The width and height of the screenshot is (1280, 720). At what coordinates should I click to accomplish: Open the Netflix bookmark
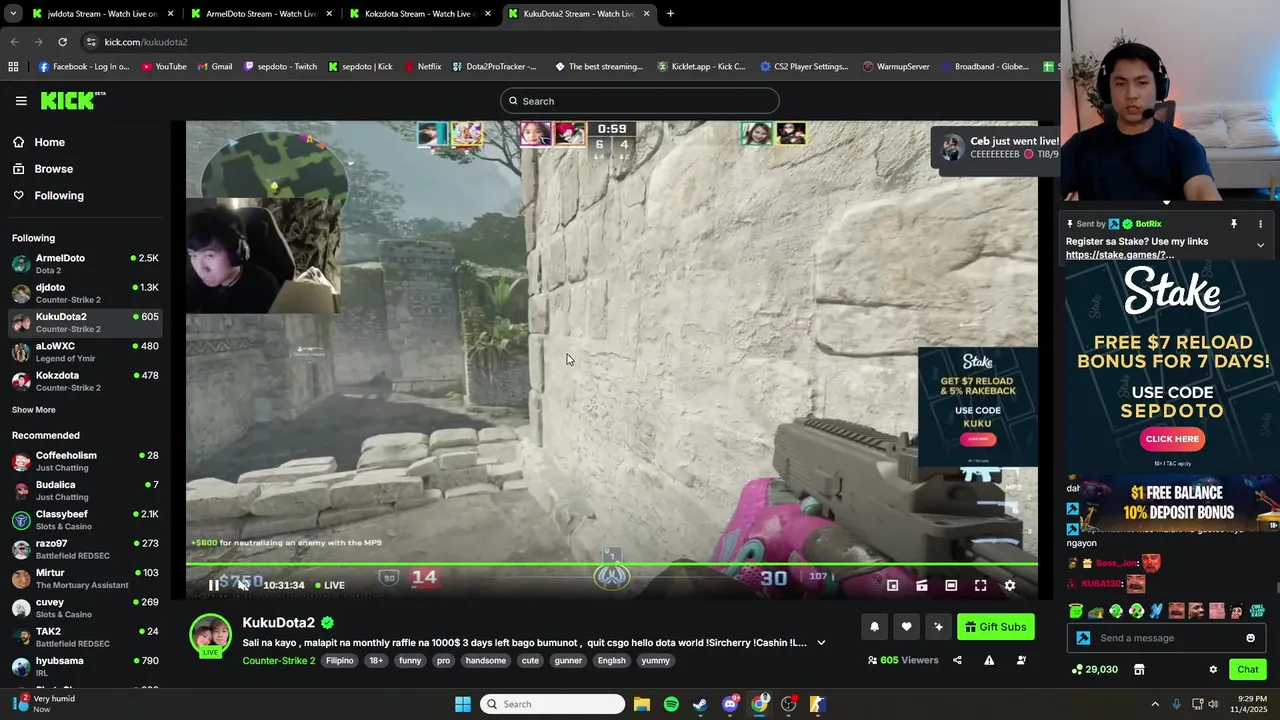pyautogui.click(x=423, y=67)
